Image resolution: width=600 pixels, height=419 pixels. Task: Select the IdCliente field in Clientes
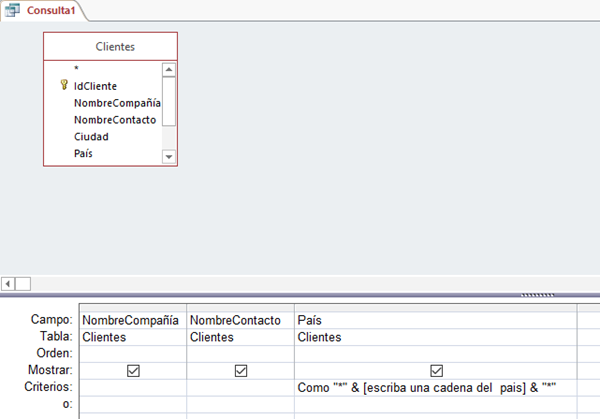(95, 86)
